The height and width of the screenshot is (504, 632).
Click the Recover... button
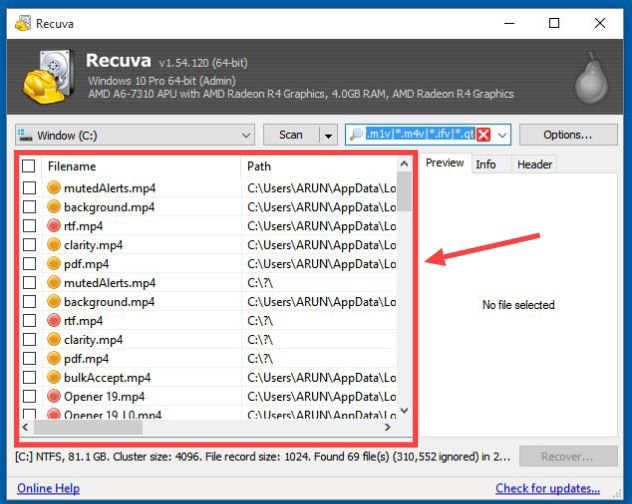568,456
